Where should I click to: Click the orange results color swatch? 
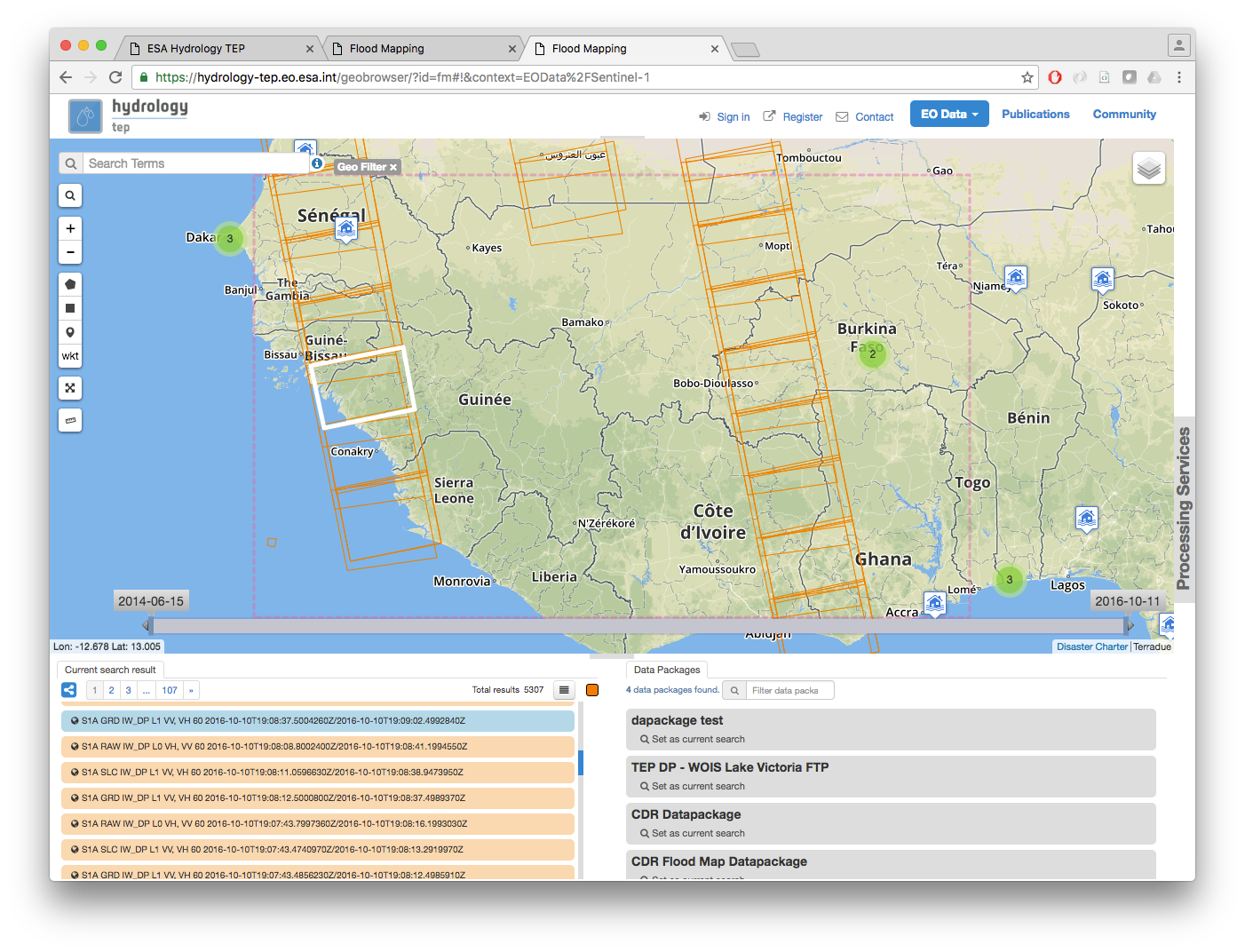pyautogui.click(x=592, y=690)
